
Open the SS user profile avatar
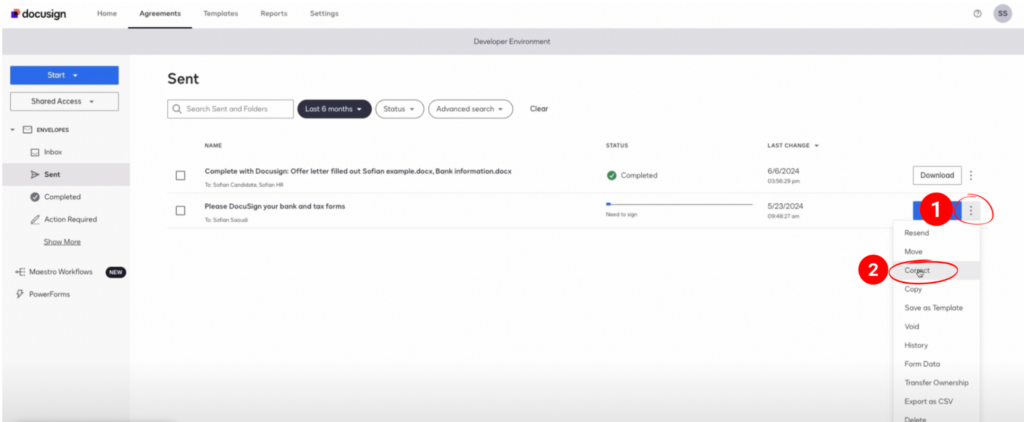pyautogui.click(x=1002, y=14)
